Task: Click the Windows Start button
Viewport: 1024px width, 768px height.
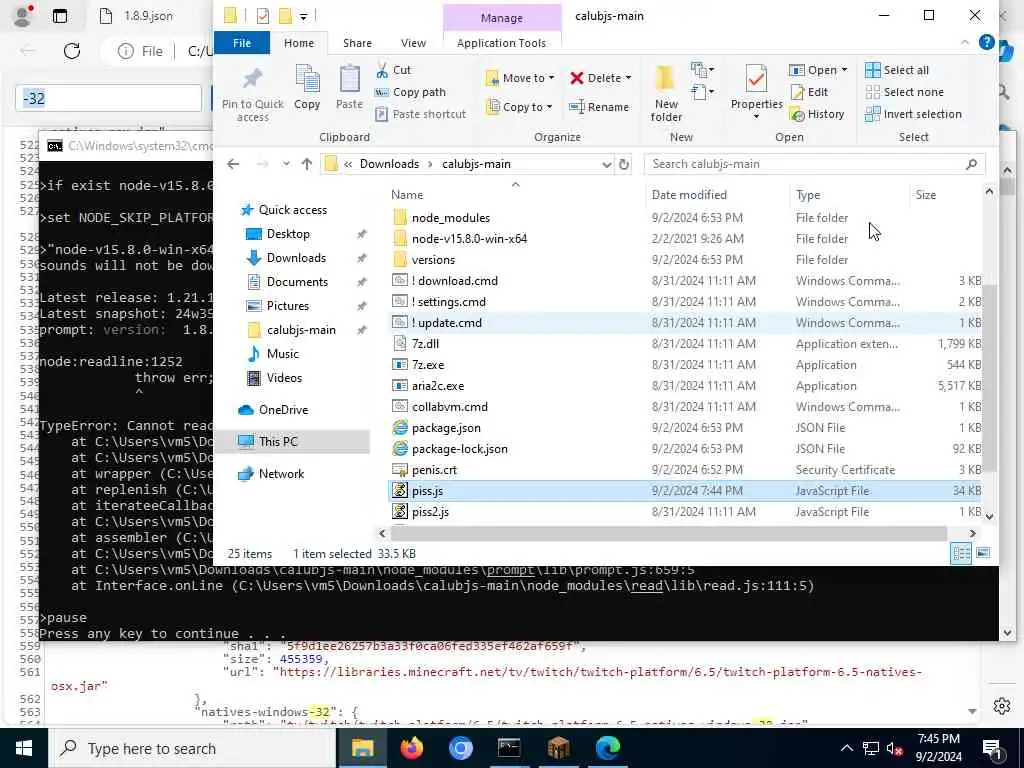Action: click(24, 748)
